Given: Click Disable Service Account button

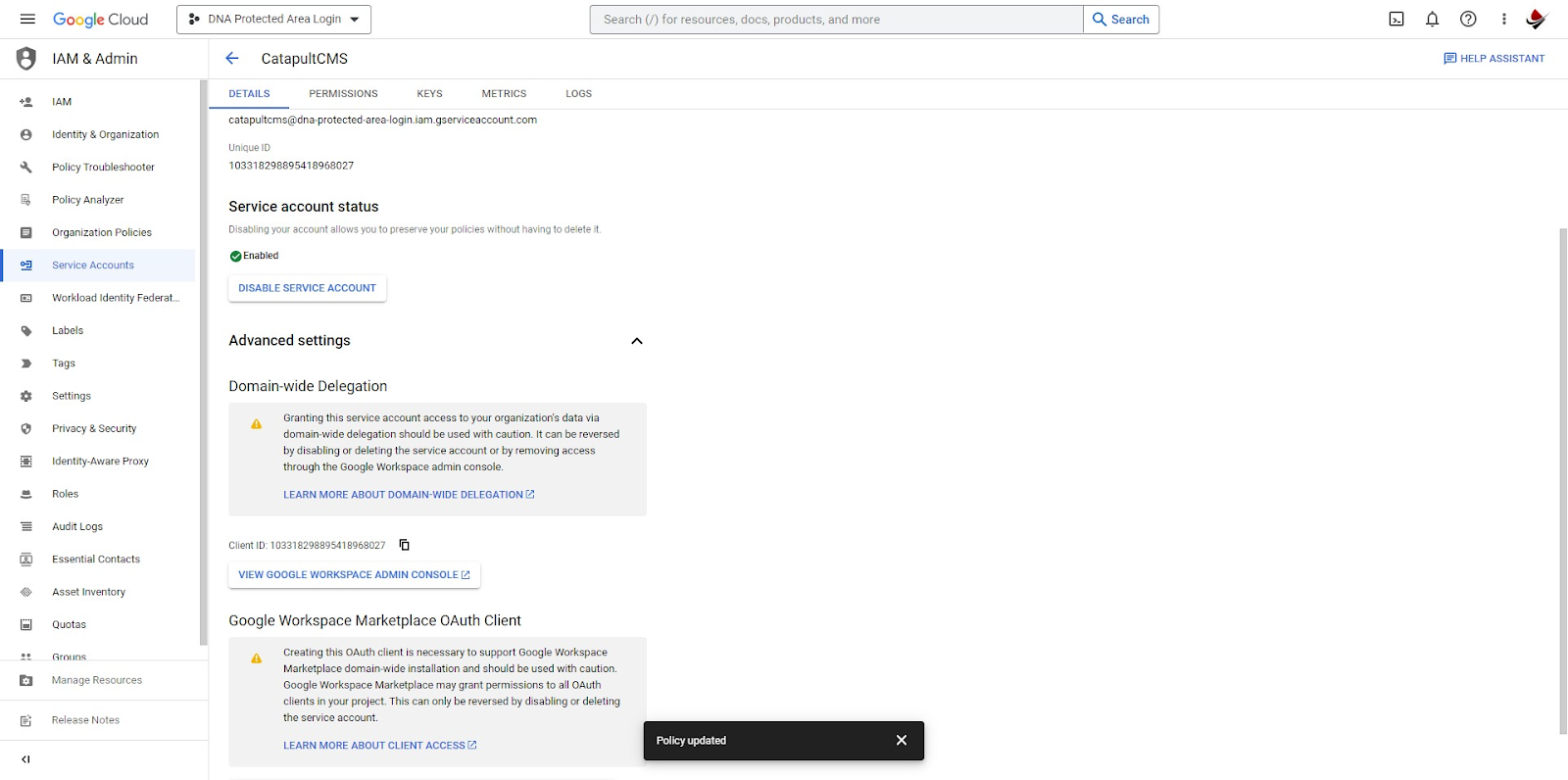Looking at the screenshot, I should 307,288.
